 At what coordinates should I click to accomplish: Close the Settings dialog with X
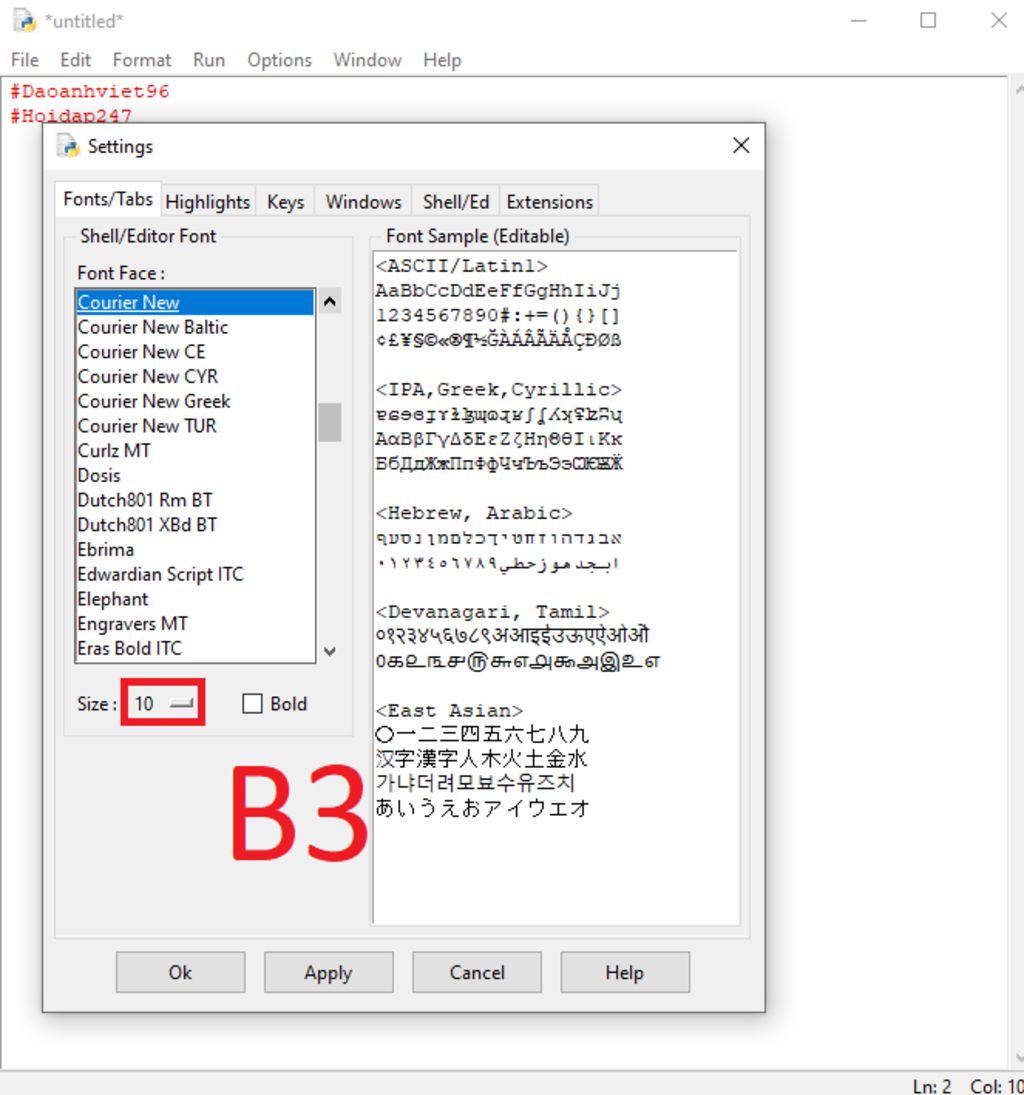tap(740, 146)
